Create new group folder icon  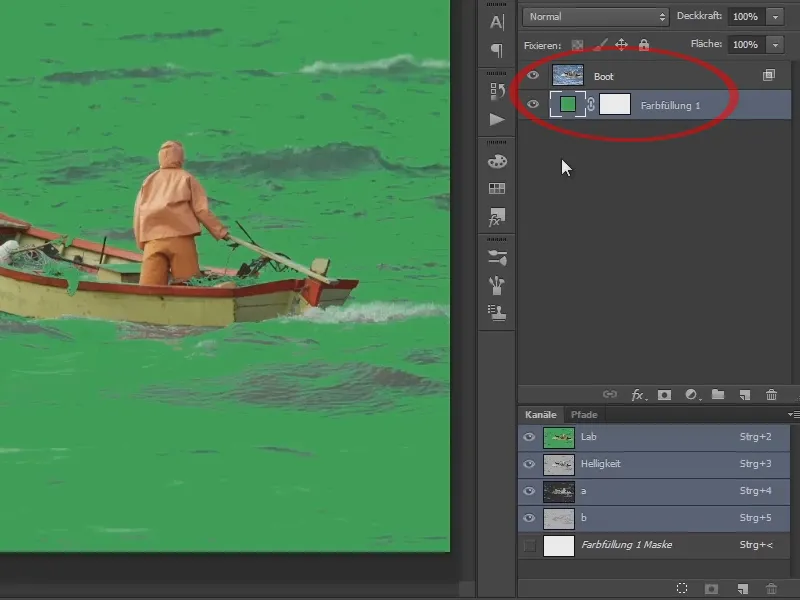click(x=718, y=394)
